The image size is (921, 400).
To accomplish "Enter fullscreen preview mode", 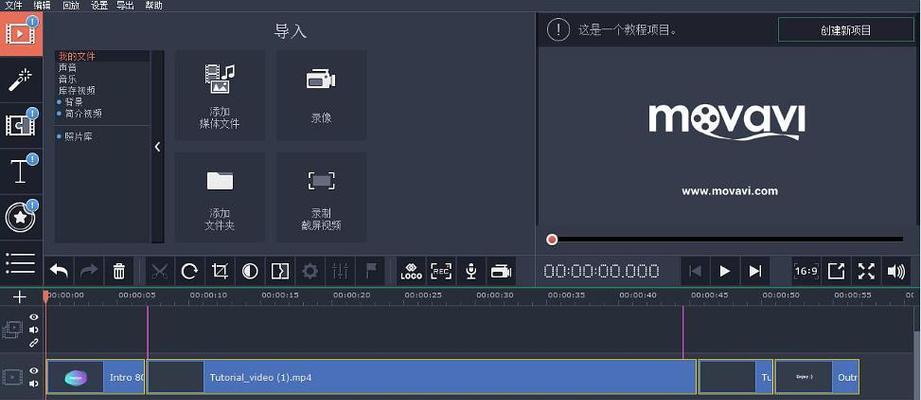I will click(x=866, y=271).
